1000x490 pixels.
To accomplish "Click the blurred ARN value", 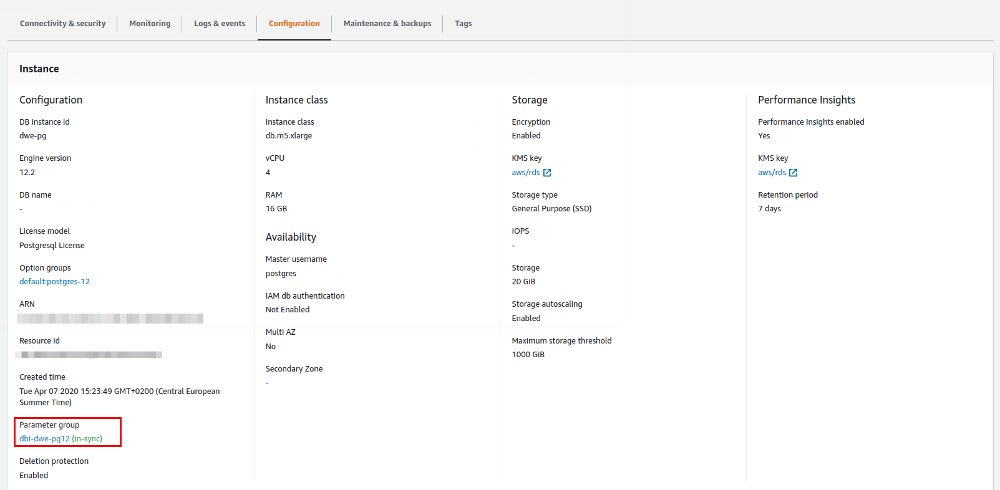I will coord(111,318).
